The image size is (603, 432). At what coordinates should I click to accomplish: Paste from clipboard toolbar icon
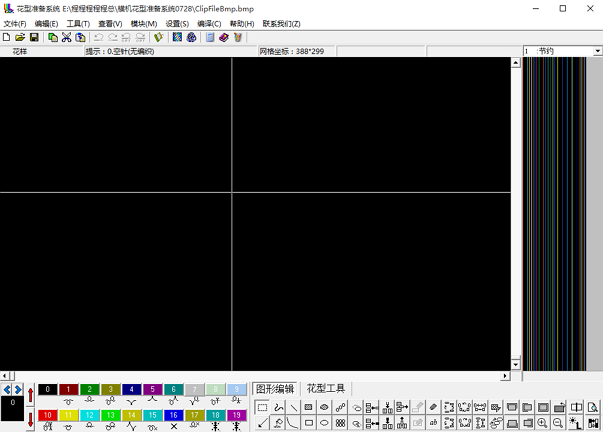(x=80, y=37)
